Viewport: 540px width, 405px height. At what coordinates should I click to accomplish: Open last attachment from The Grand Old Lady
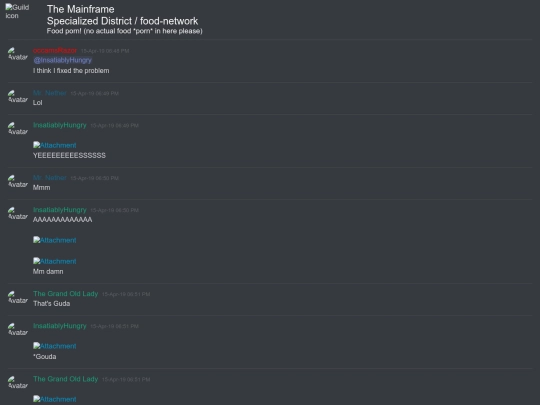[55, 399]
